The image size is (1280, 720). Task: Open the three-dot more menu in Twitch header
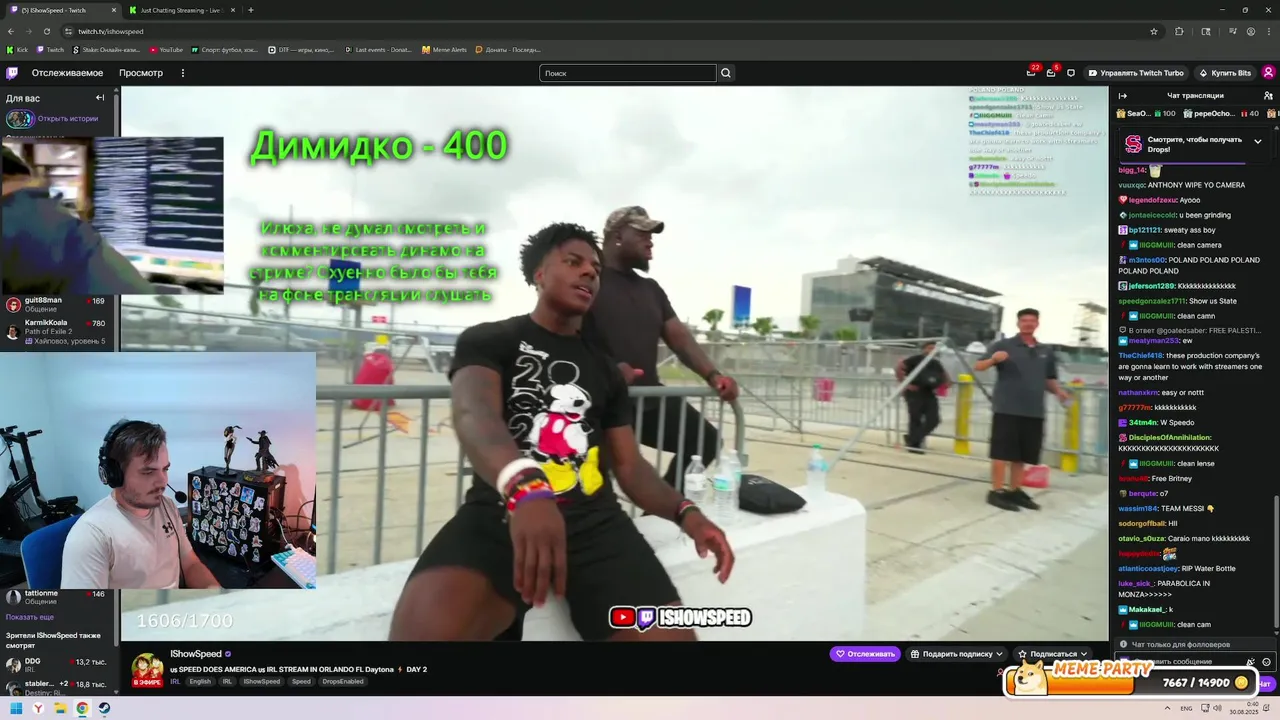(182, 73)
